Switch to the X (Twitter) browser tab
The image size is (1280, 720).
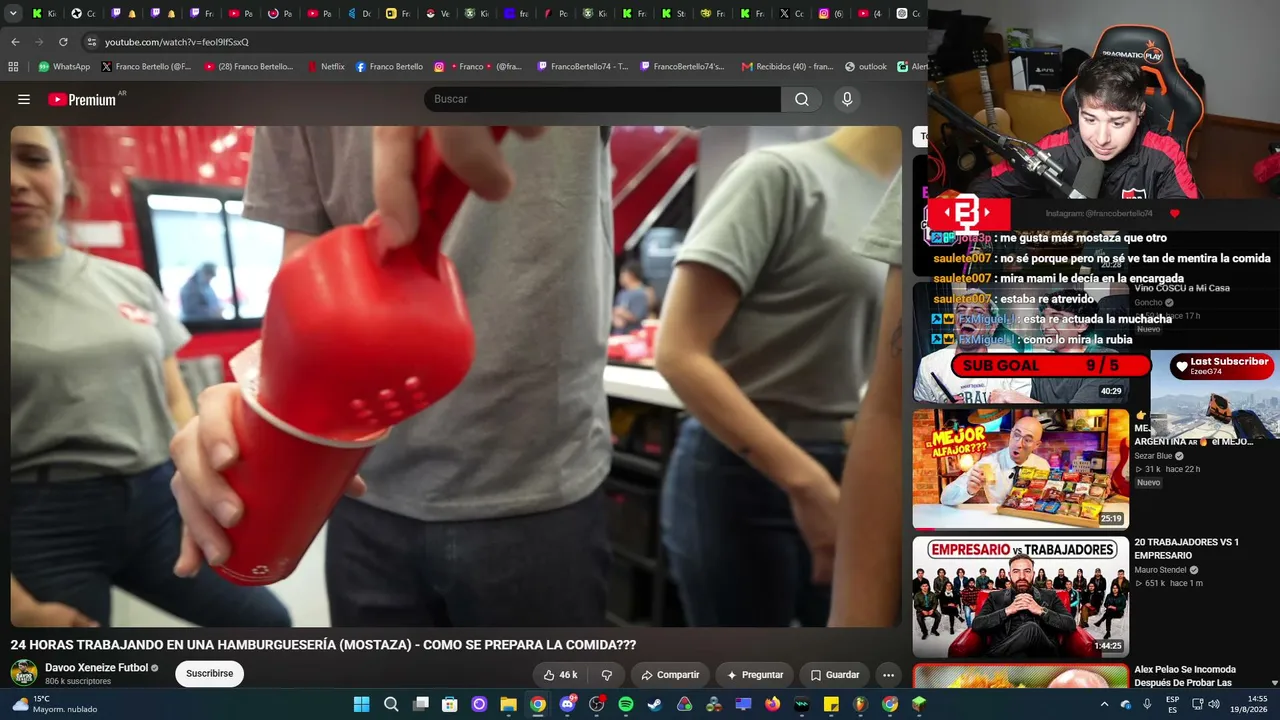[792, 14]
